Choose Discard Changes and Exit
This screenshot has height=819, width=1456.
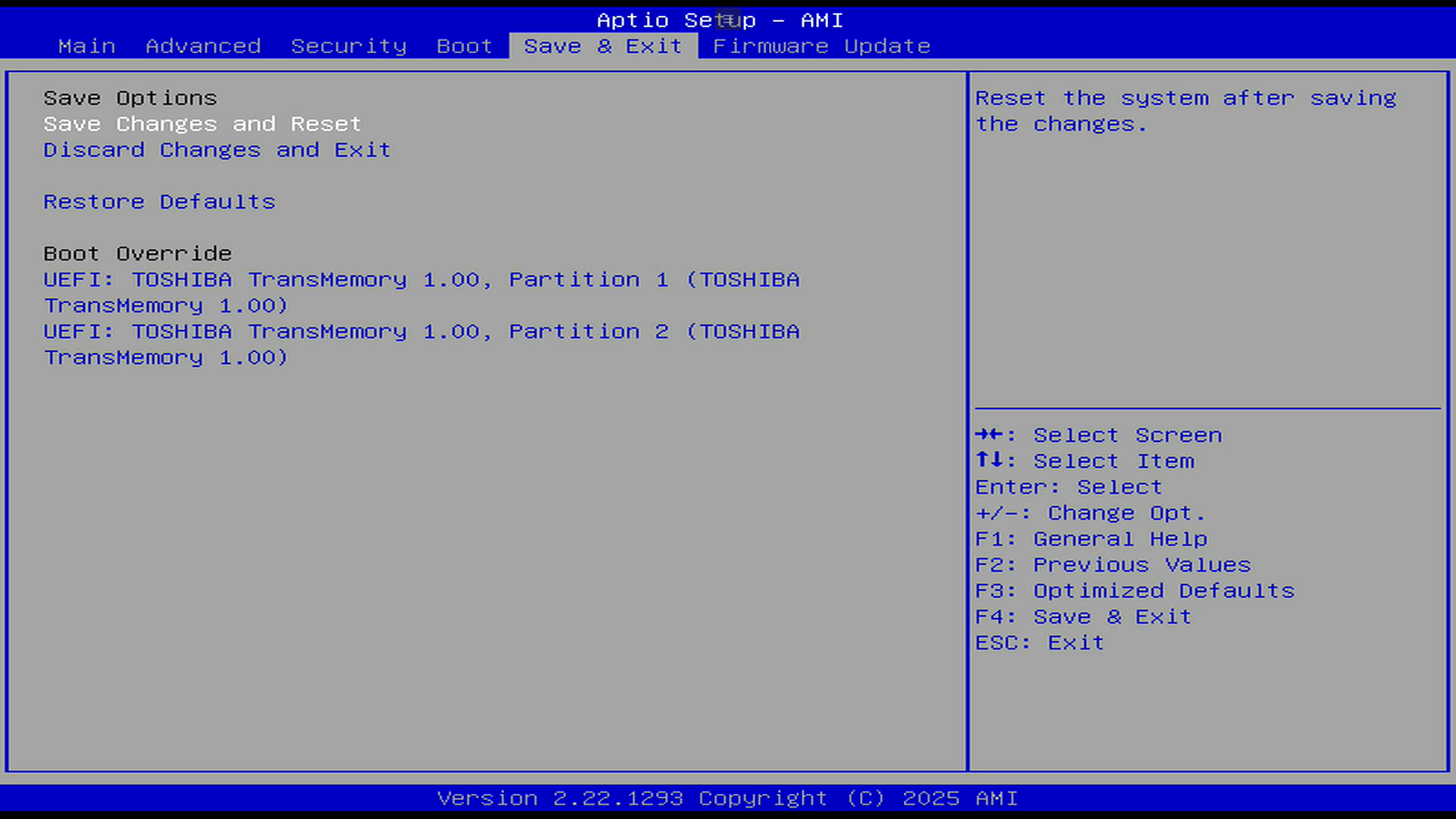tap(217, 150)
